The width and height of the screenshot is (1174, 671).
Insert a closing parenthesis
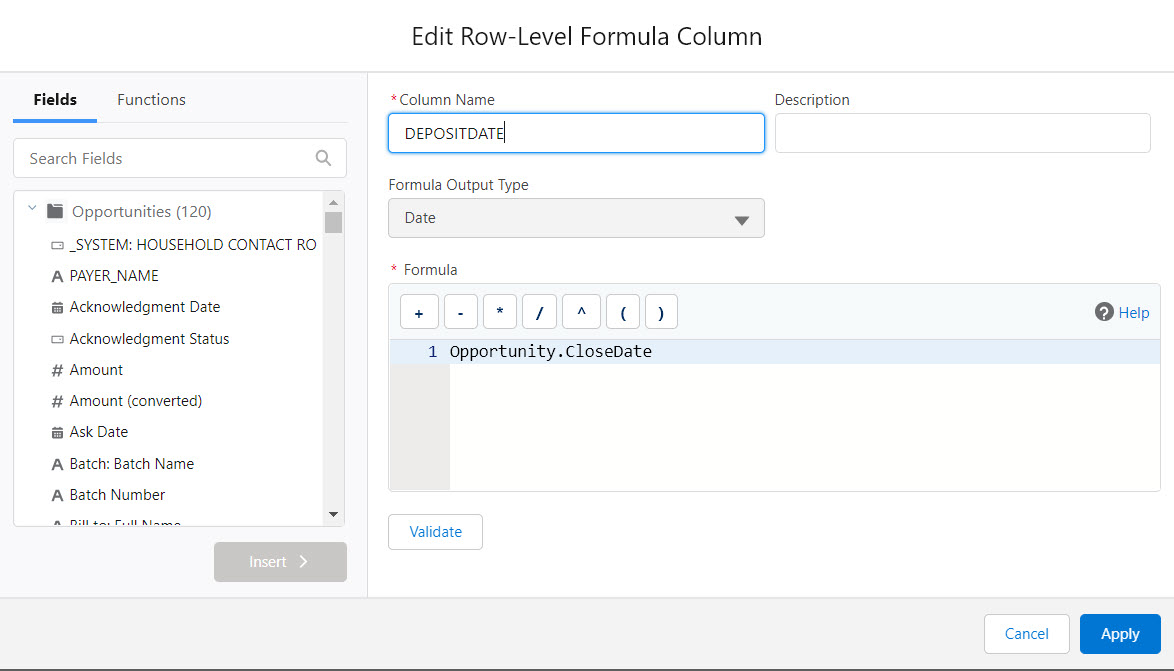661,312
